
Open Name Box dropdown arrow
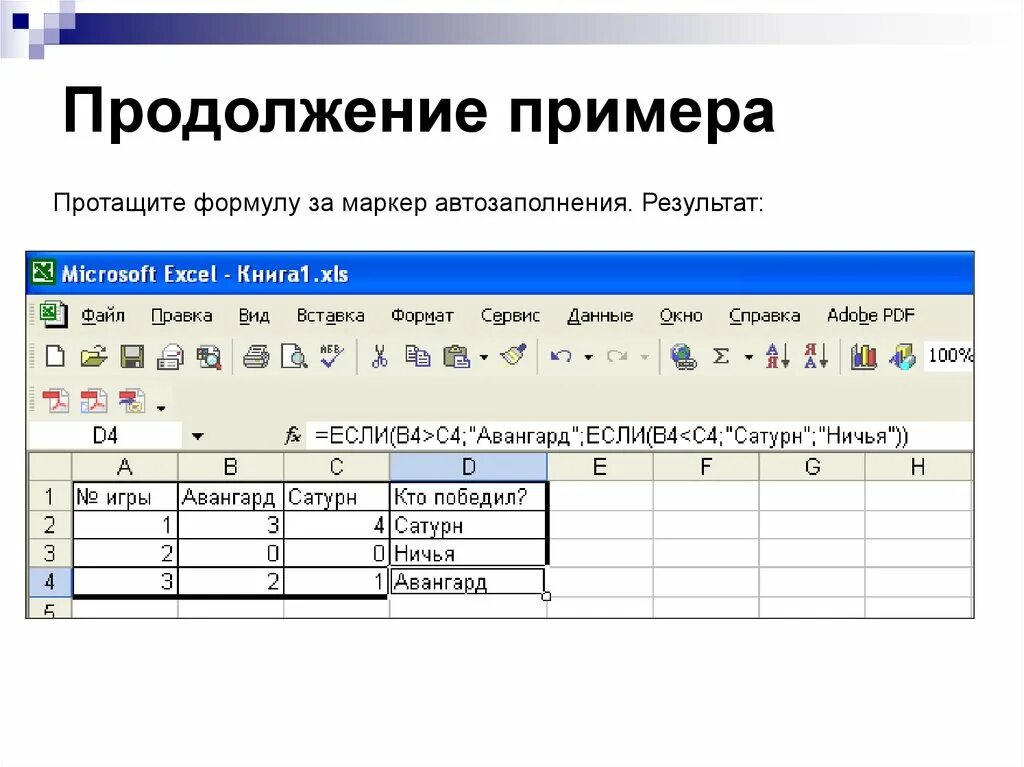(197, 436)
